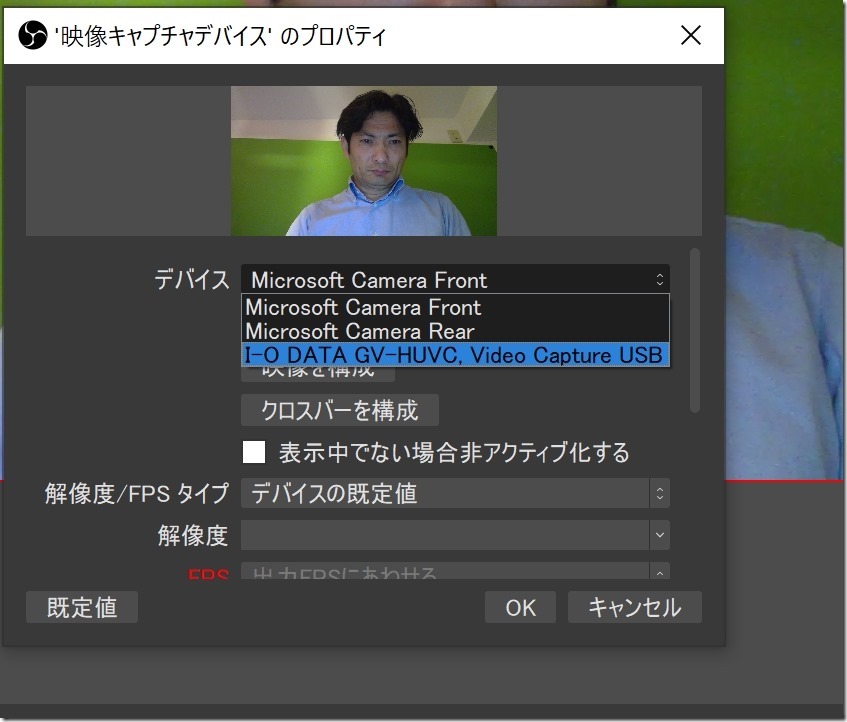Click the 既定値 defaults button
The width and height of the screenshot is (847, 722).
coord(82,607)
